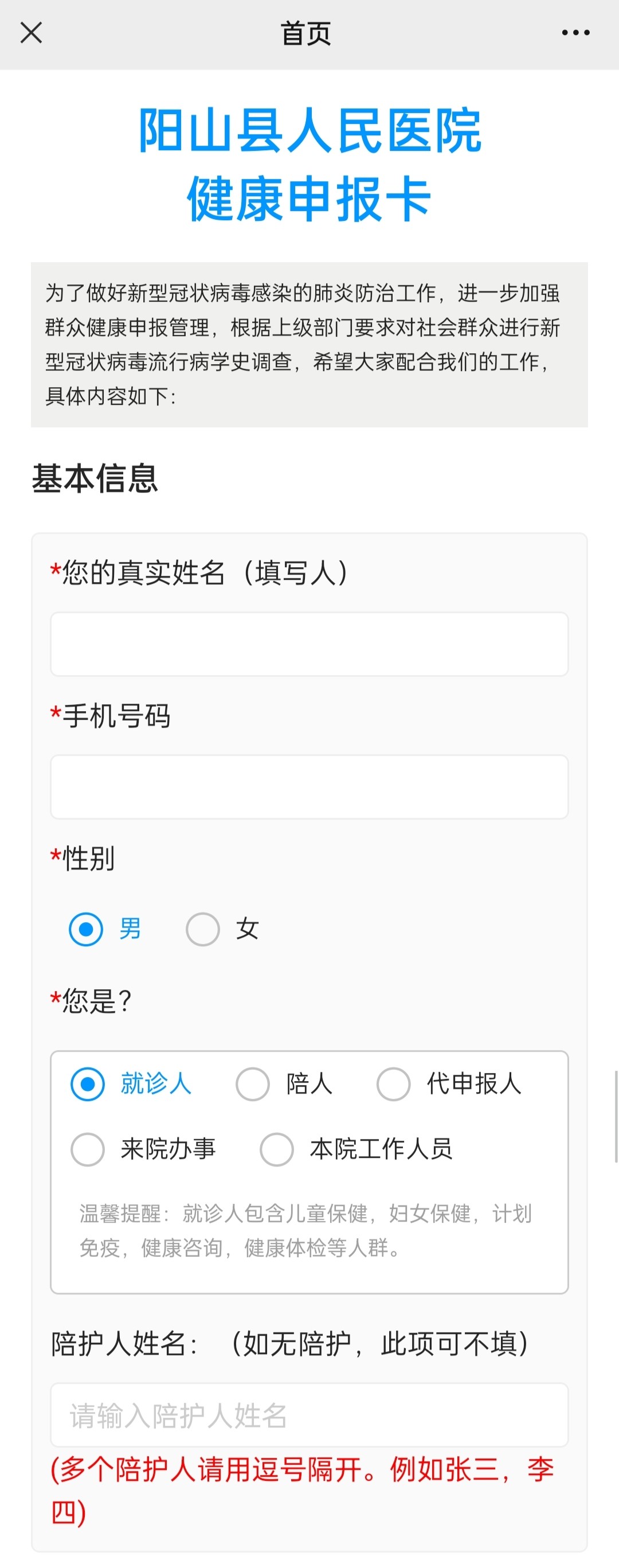Choose the 代申报人 option
The width and height of the screenshot is (619, 1568).
[x=393, y=1084]
